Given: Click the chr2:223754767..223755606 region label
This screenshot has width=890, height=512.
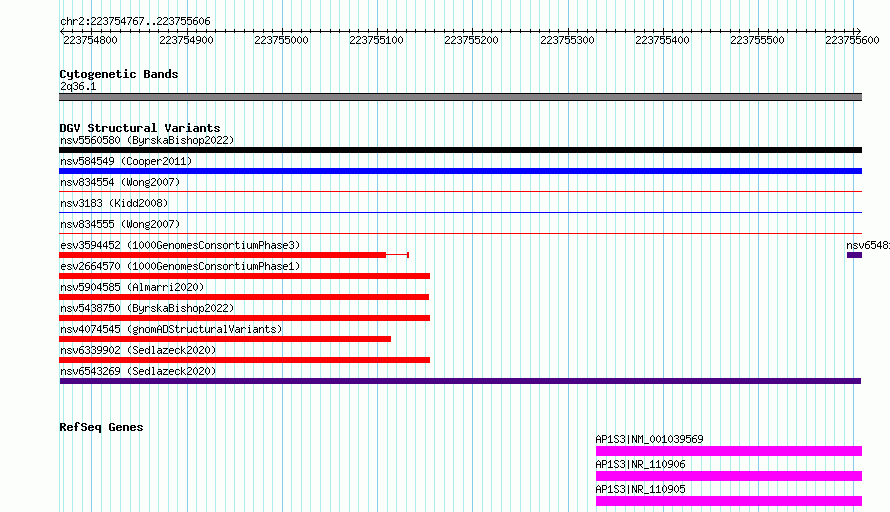Looking at the screenshot, I should click(135, 21).
